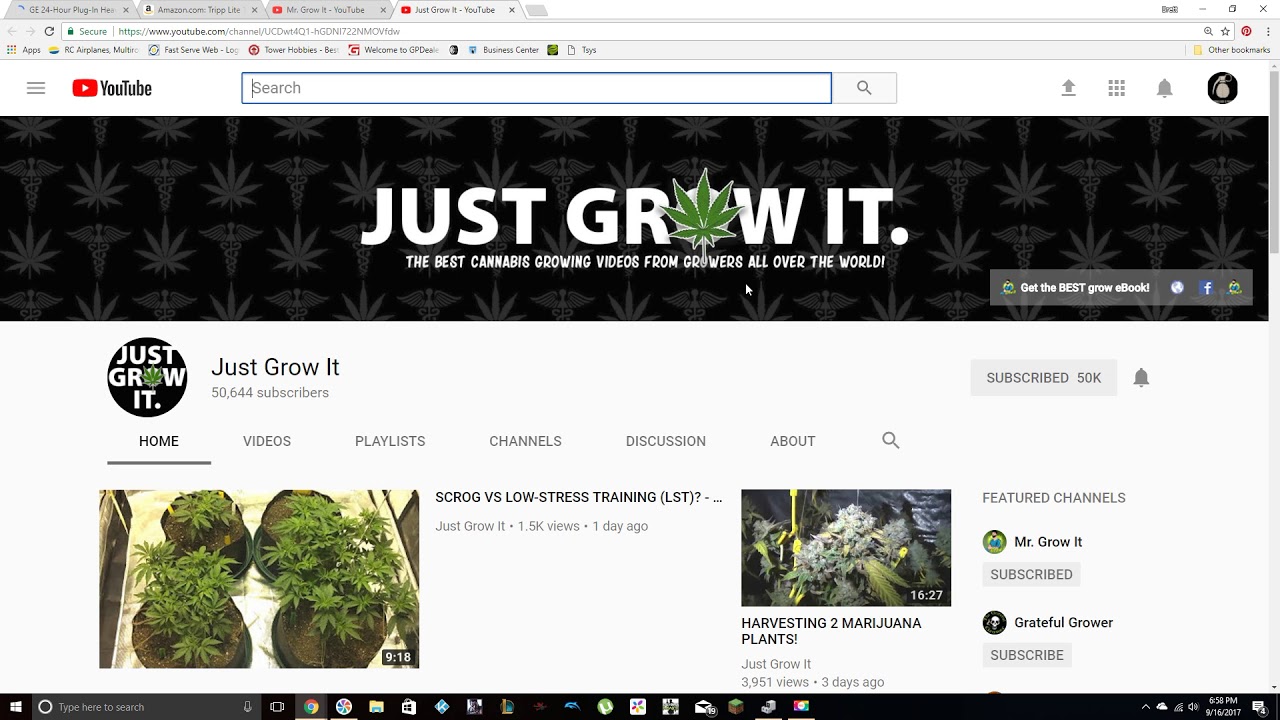1280x720 pixels.
Task: Toggle the channel notification bell
Action: [1141, 377]
